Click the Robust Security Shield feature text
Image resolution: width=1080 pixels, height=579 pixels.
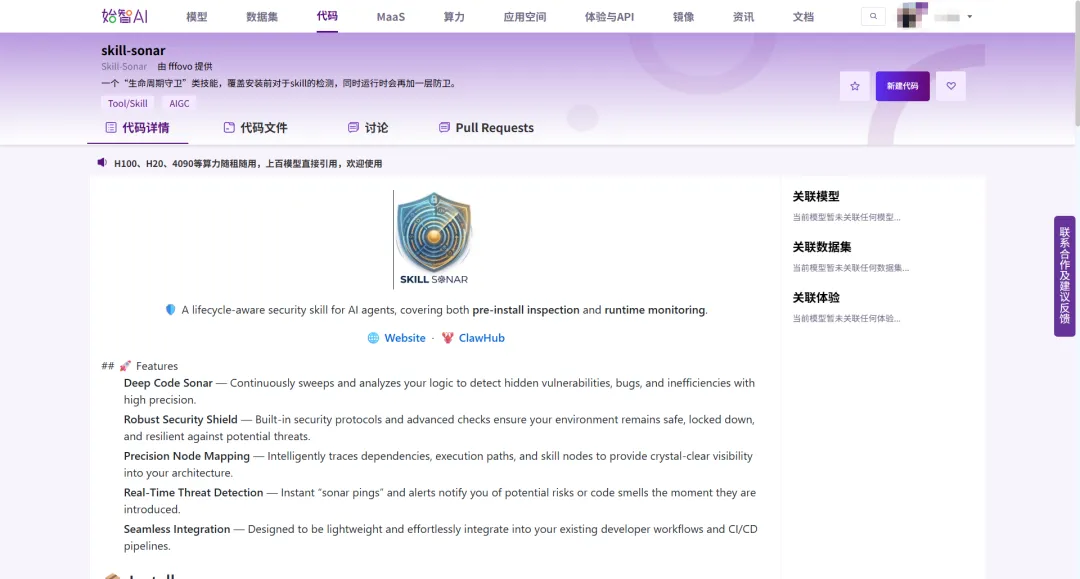click(180, 419)
